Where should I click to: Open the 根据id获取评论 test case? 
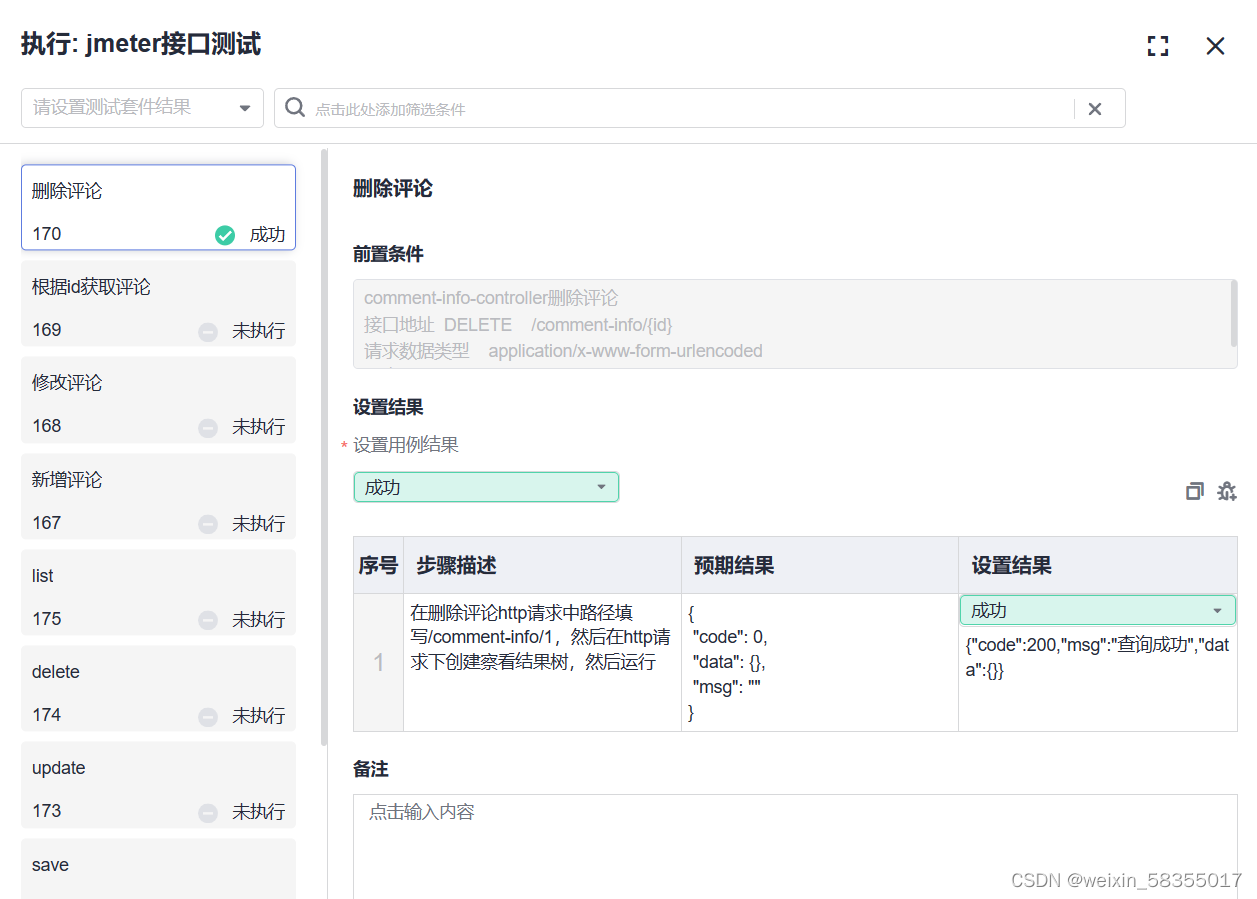158,303
